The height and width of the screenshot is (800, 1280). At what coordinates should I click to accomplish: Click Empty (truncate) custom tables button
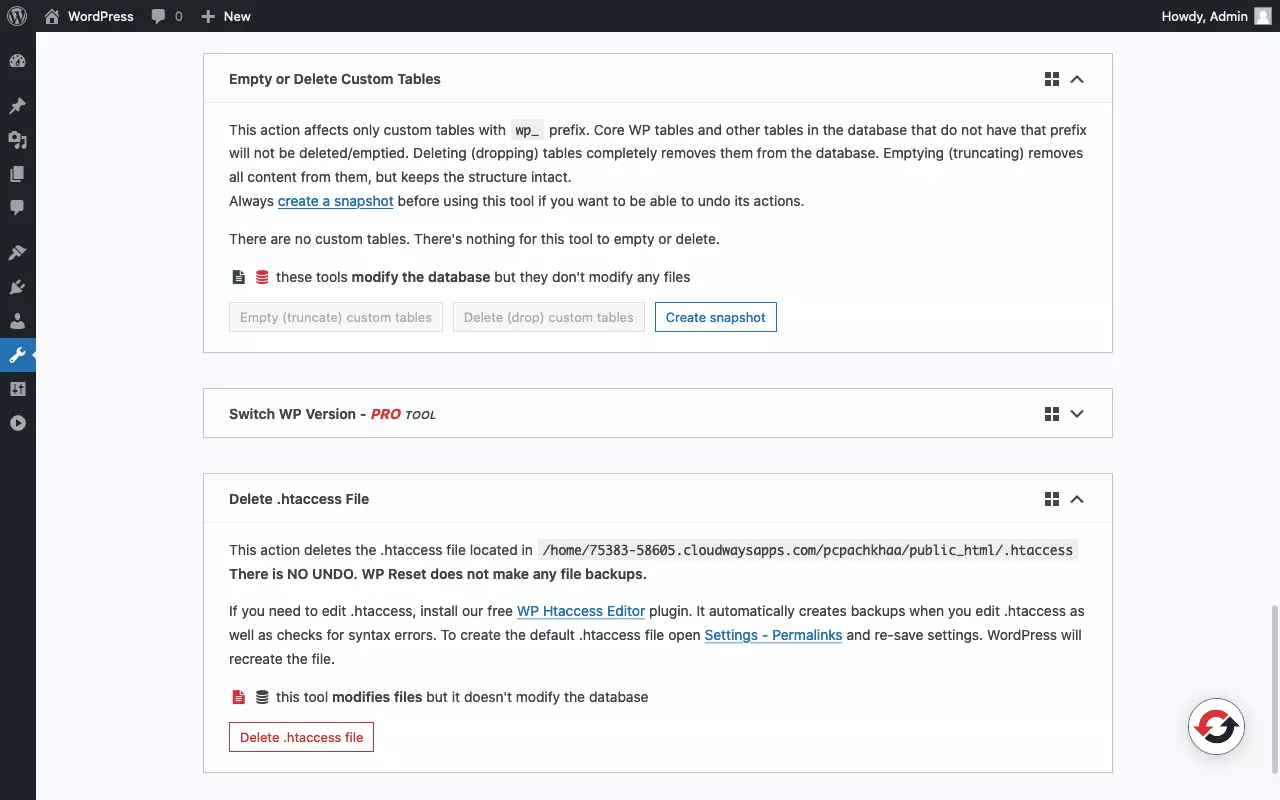click(336, 317)
